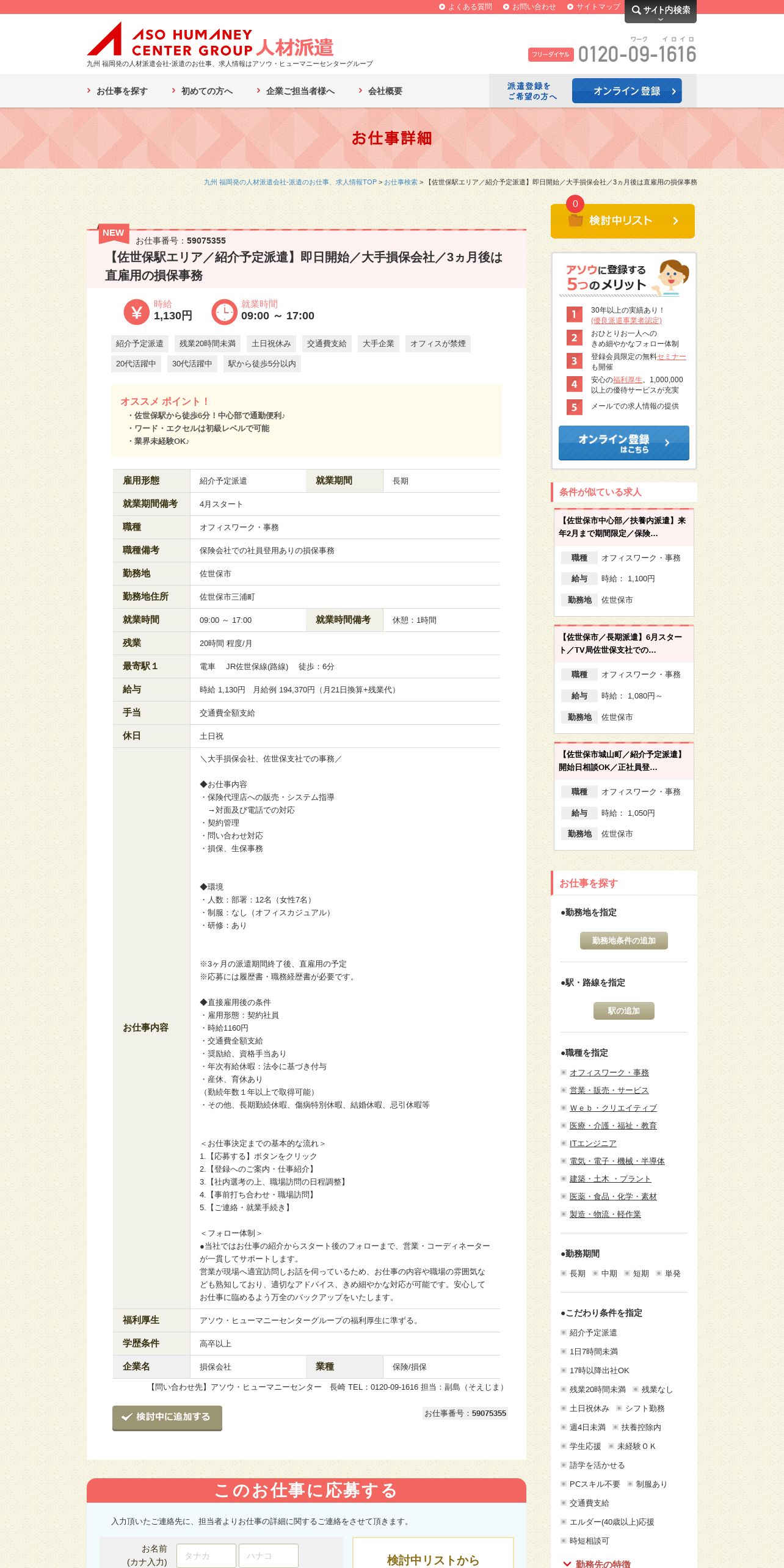Click the NEW badge on the job
Image resolution: width=784 pixels, height=1568 pixels.
114,233
